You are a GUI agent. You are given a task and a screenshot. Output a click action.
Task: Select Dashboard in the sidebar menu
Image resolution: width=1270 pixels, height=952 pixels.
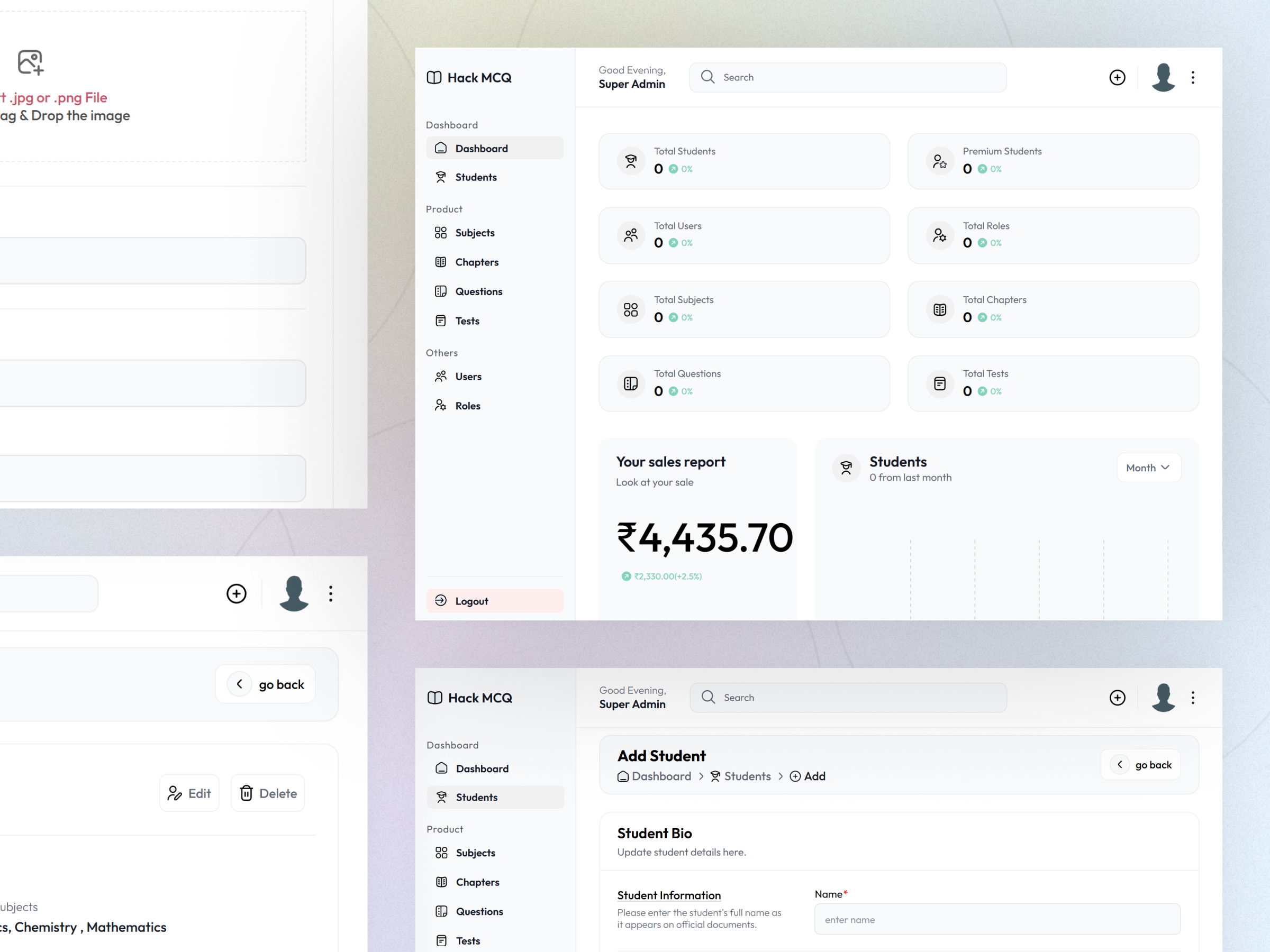(481, 148)
